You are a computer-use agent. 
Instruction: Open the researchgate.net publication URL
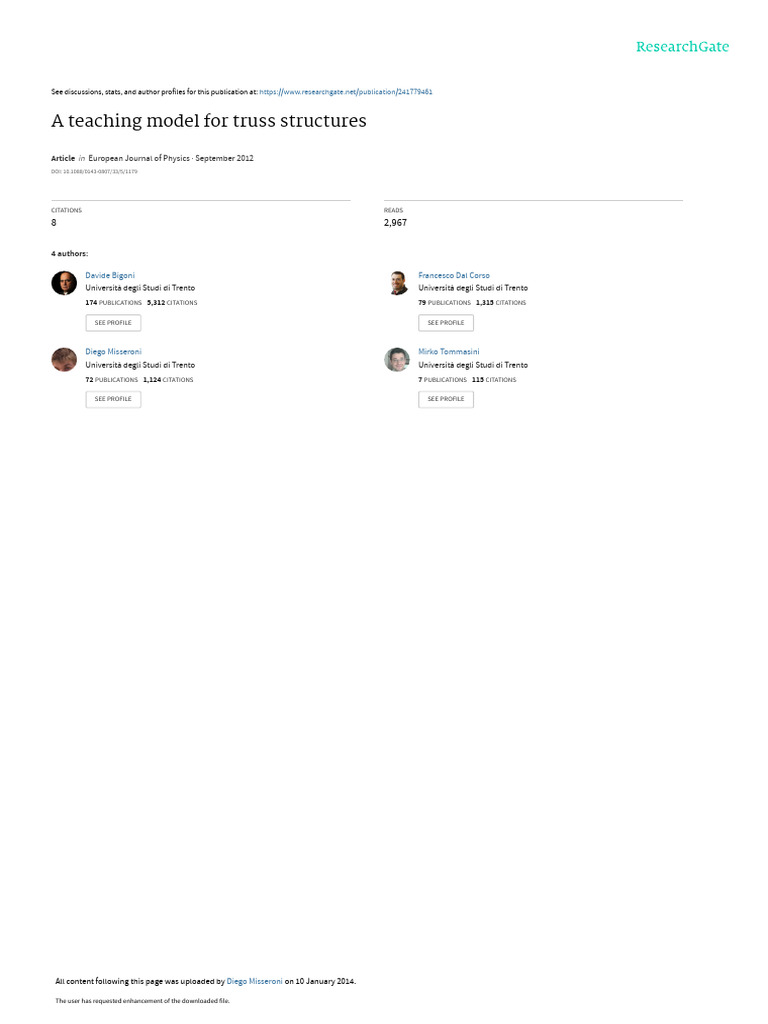345,92
